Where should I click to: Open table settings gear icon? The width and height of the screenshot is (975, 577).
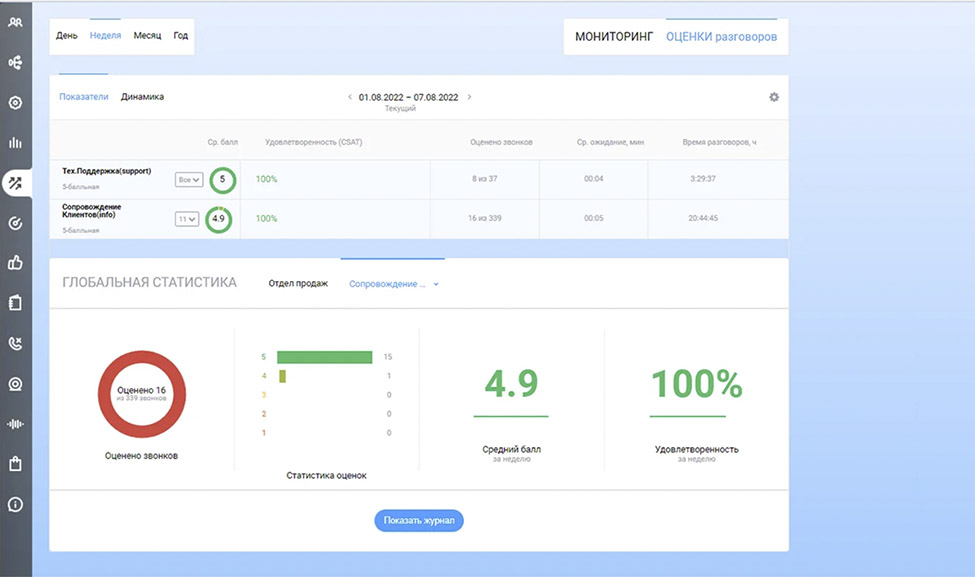[773, 97]
